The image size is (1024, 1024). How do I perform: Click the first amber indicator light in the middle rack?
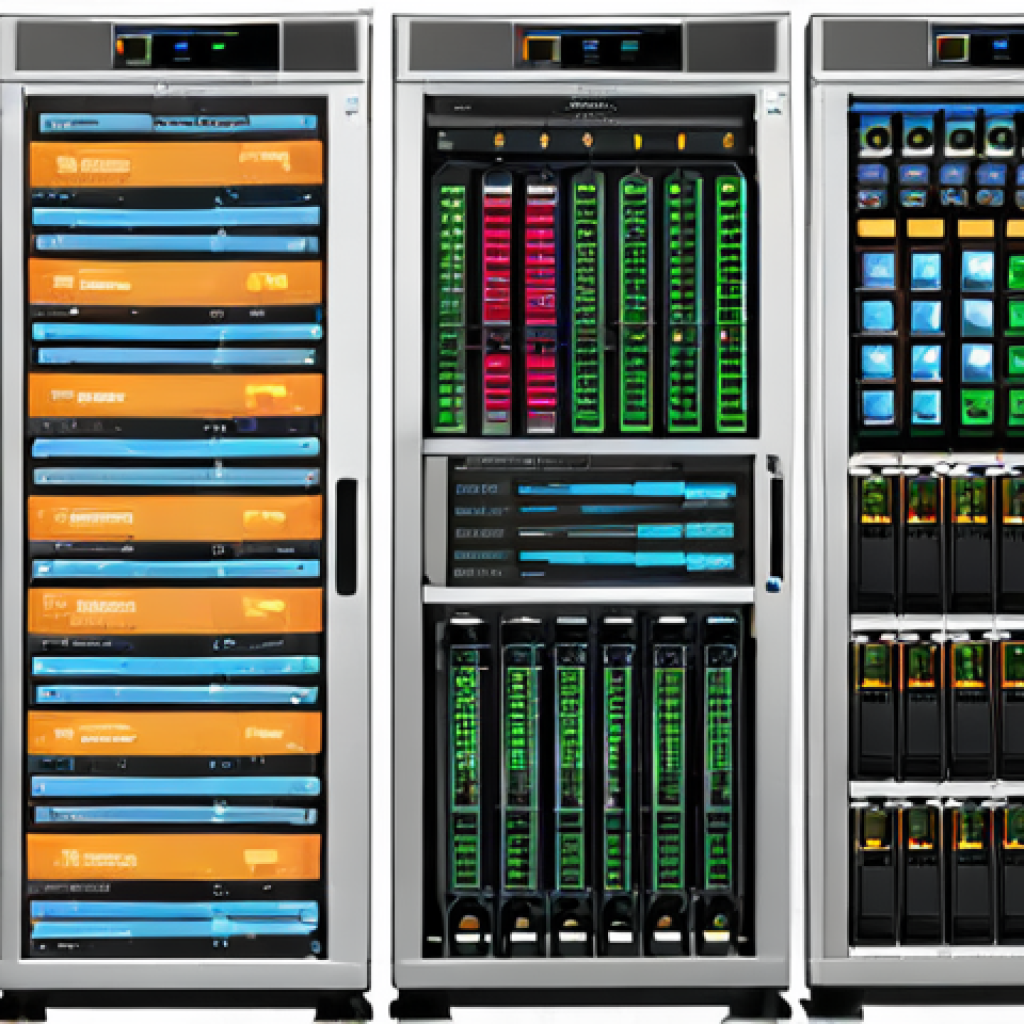point(499,140)
